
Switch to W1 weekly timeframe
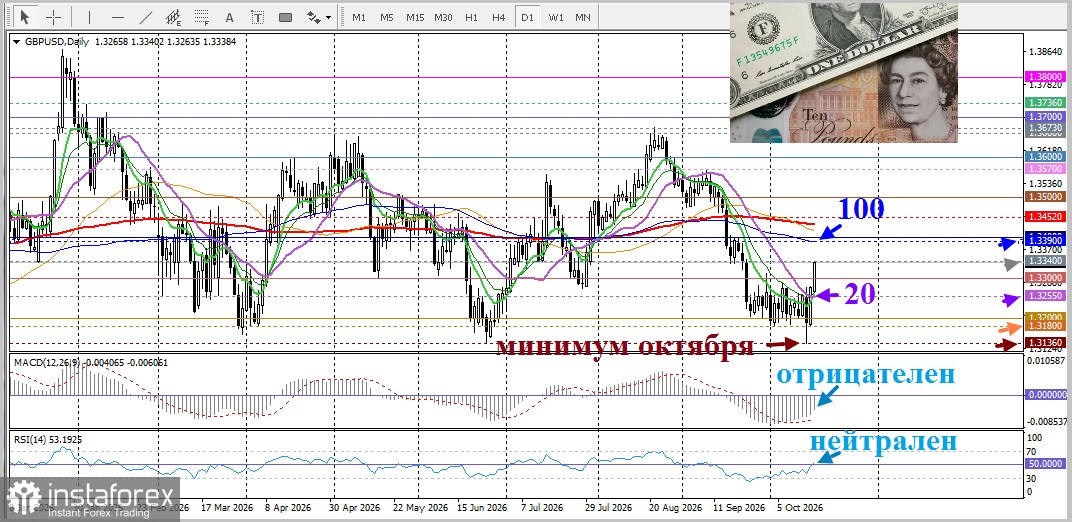point(556,17)
